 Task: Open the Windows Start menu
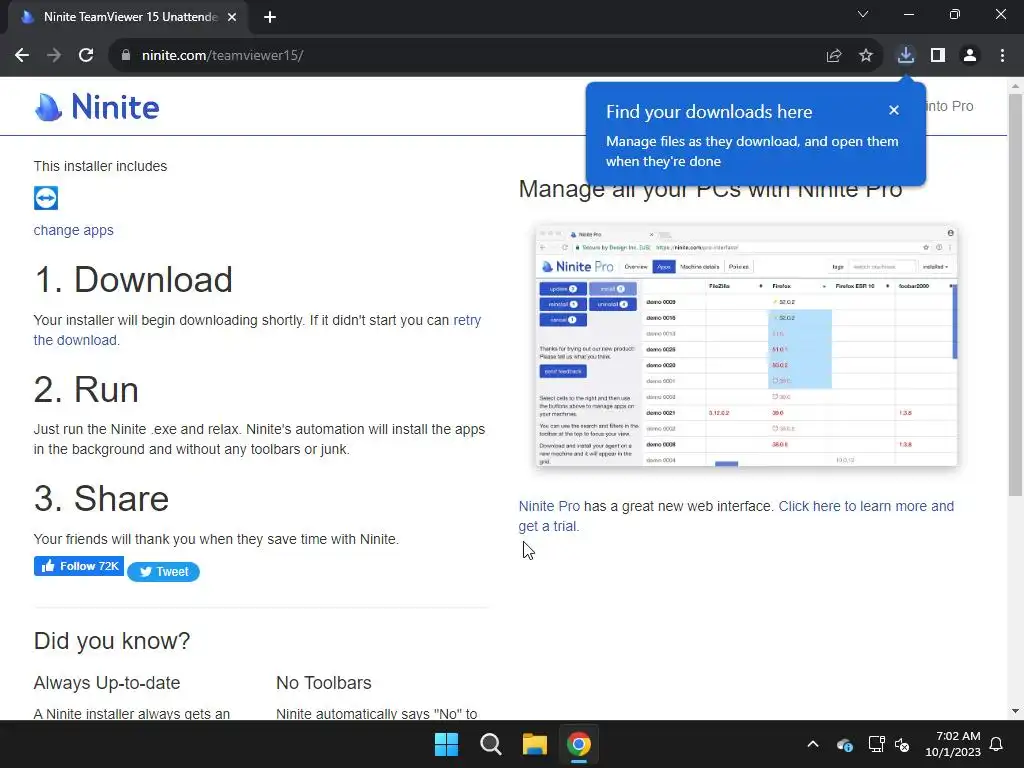coord(447,744)
